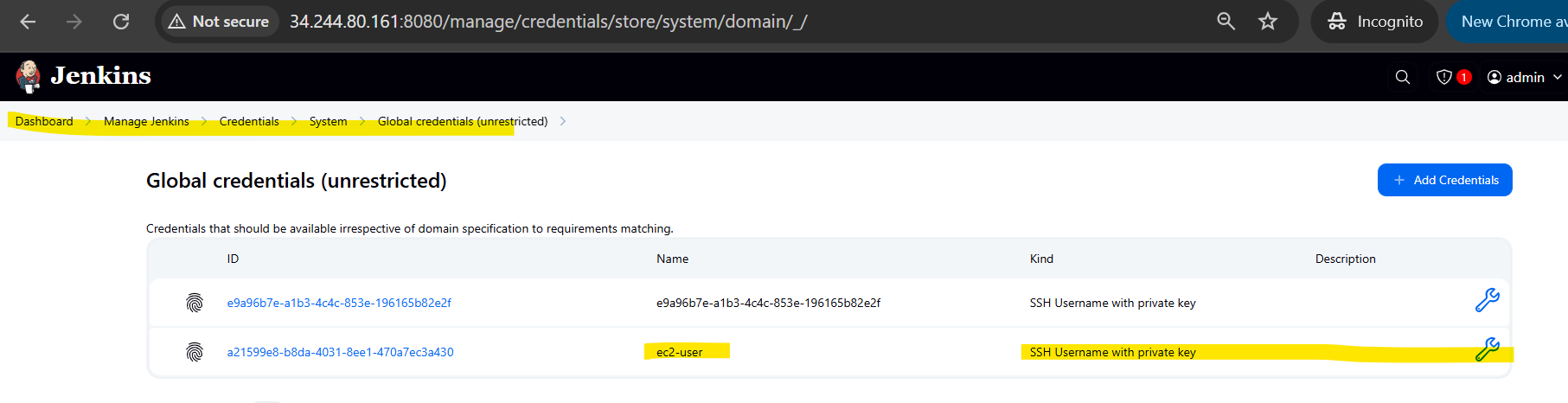Screen dimensions: 1568x403
Task: Select the name cell e9a96b7e-a1b3-4c4c-853e-196165b82e2f
Action: (x=768, y=303)
